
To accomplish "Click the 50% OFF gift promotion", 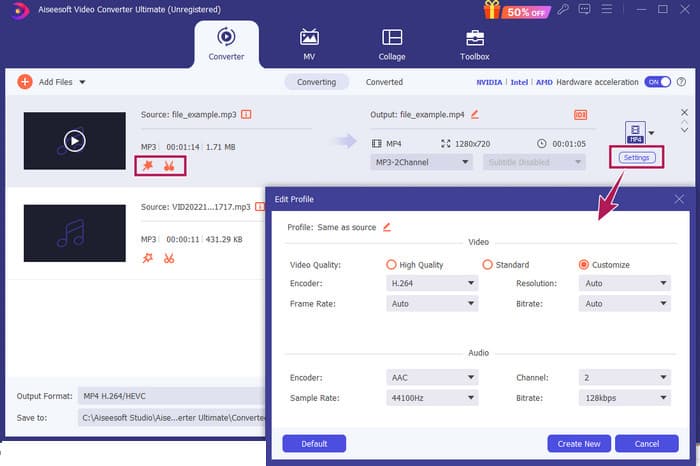I will [517, 11].
